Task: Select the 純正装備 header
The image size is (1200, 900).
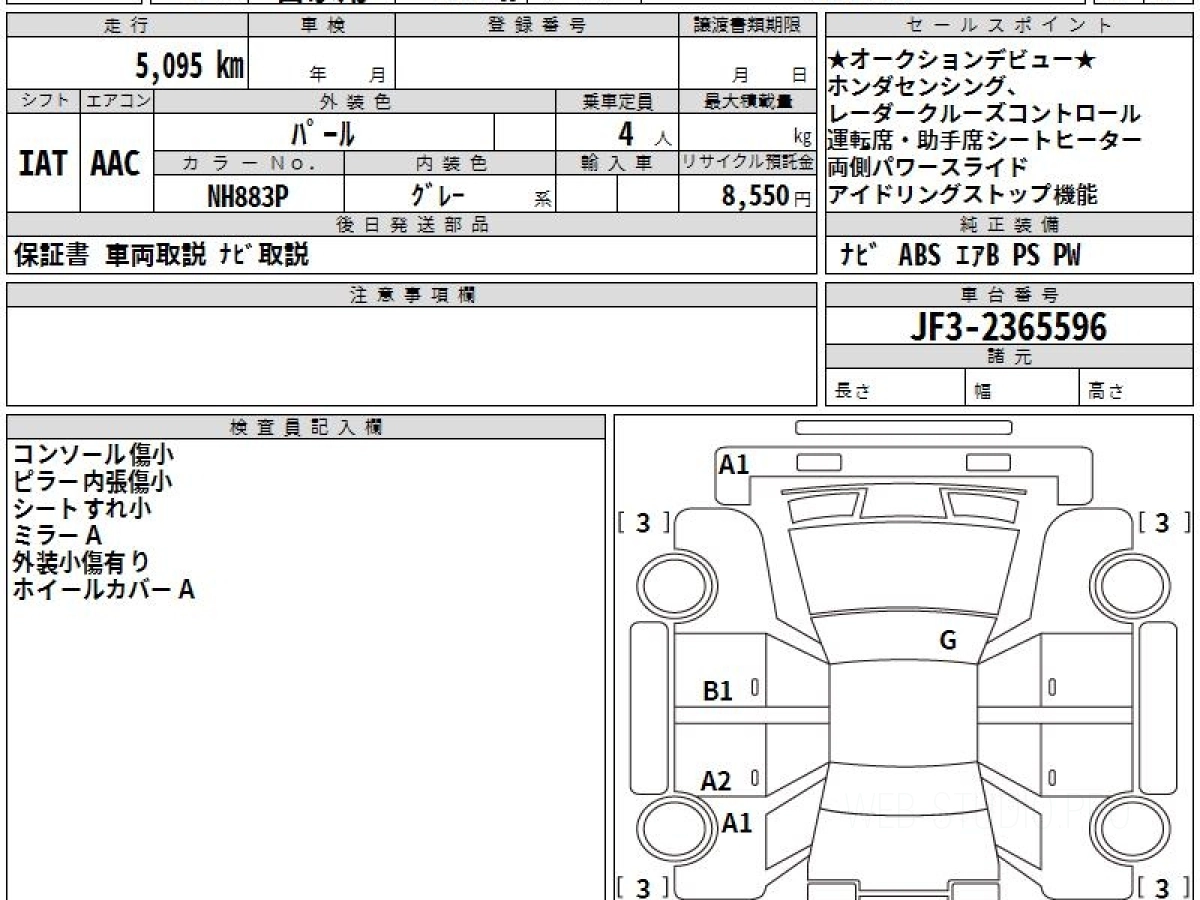Action: 1009,224
